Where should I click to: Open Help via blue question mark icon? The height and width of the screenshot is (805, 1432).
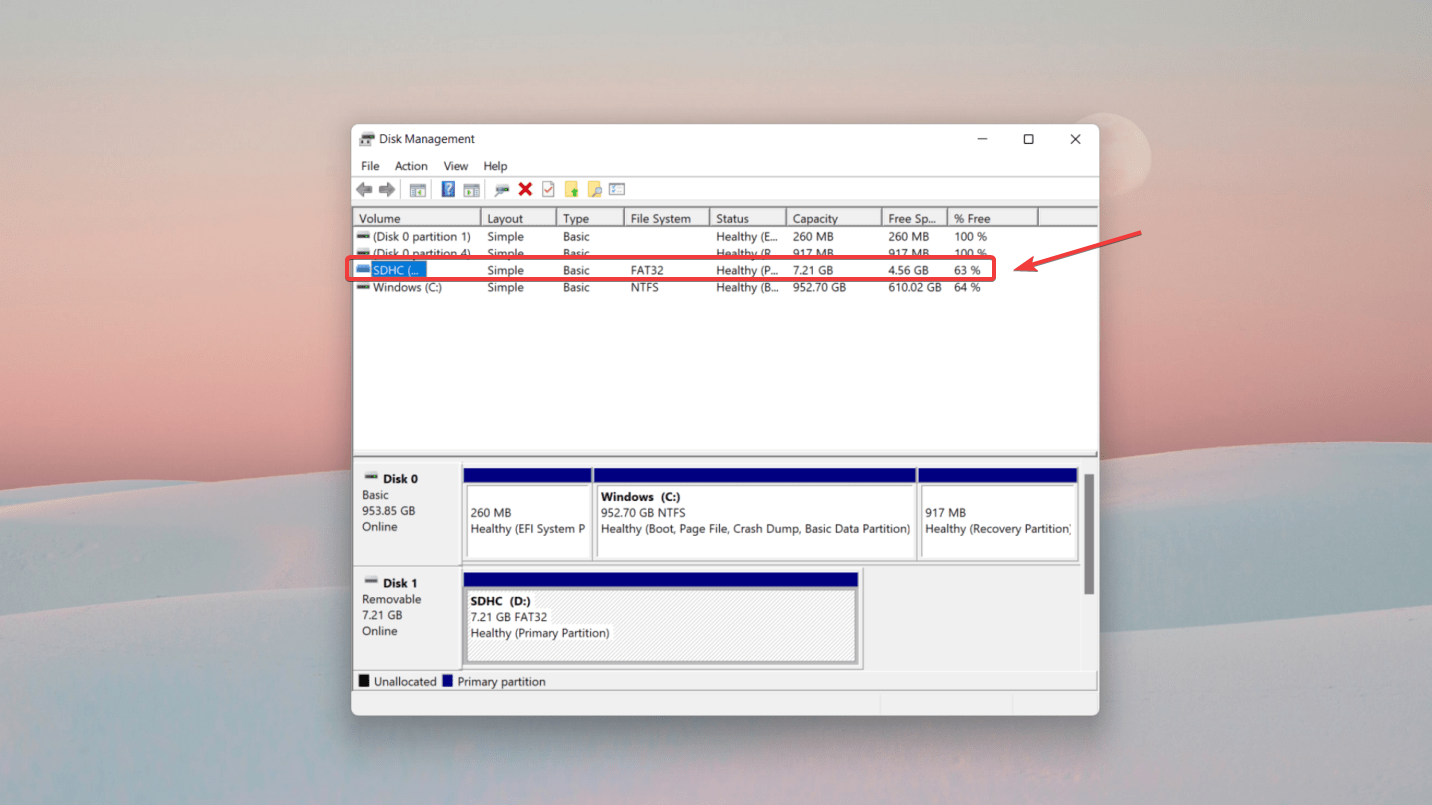pos(448,190)
